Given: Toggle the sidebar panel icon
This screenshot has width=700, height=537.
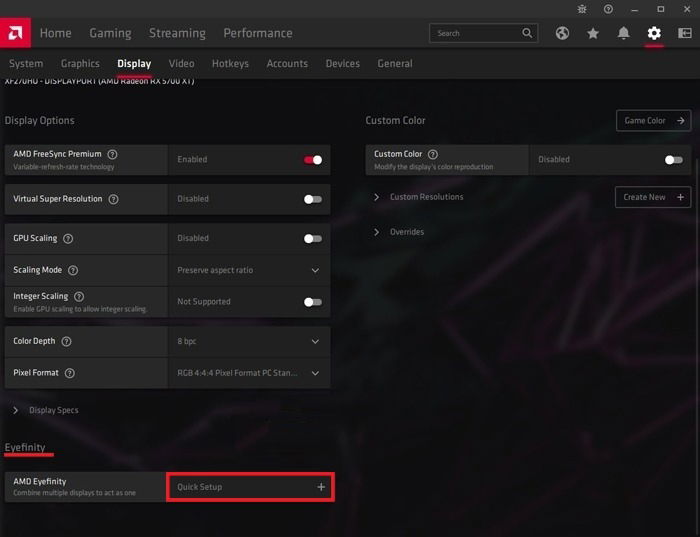Looking at the screenshot, I should click(685, 33).
